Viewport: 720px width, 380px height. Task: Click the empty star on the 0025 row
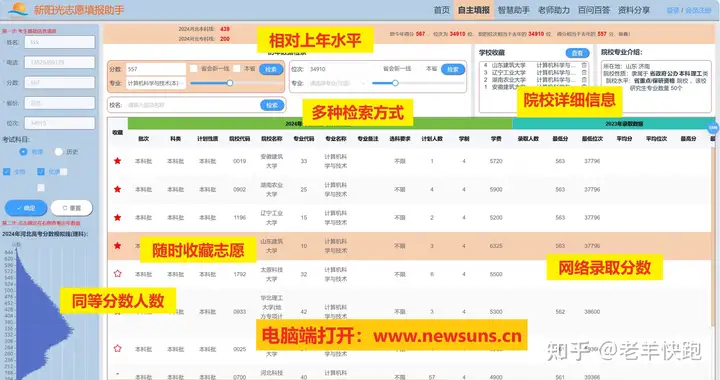tap(118, 348)
